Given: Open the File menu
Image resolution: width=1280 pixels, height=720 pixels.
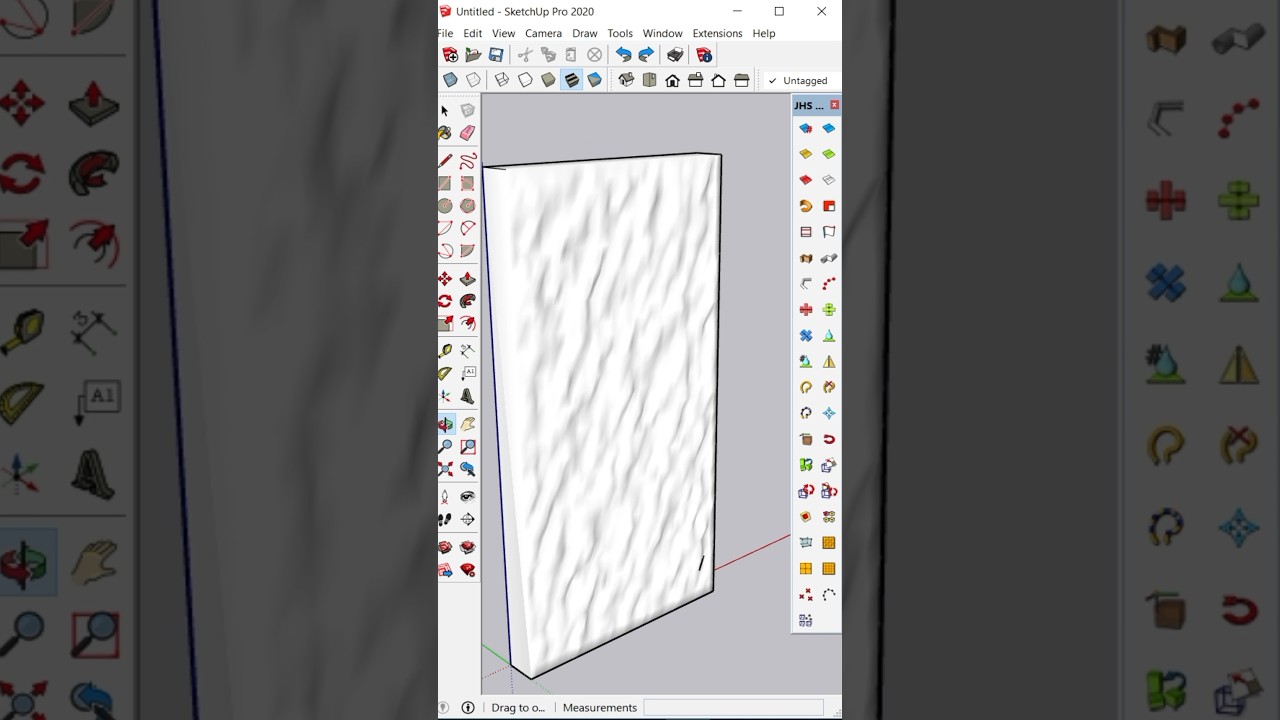Looking at the screenshot, I should pyautogui.click(x=445, y=33).
